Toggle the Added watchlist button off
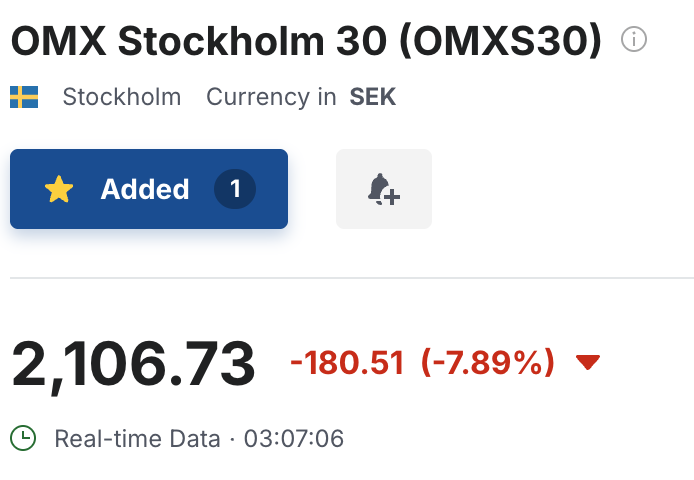The width and height of the screenshot is (694, 480). coord(149,189)
